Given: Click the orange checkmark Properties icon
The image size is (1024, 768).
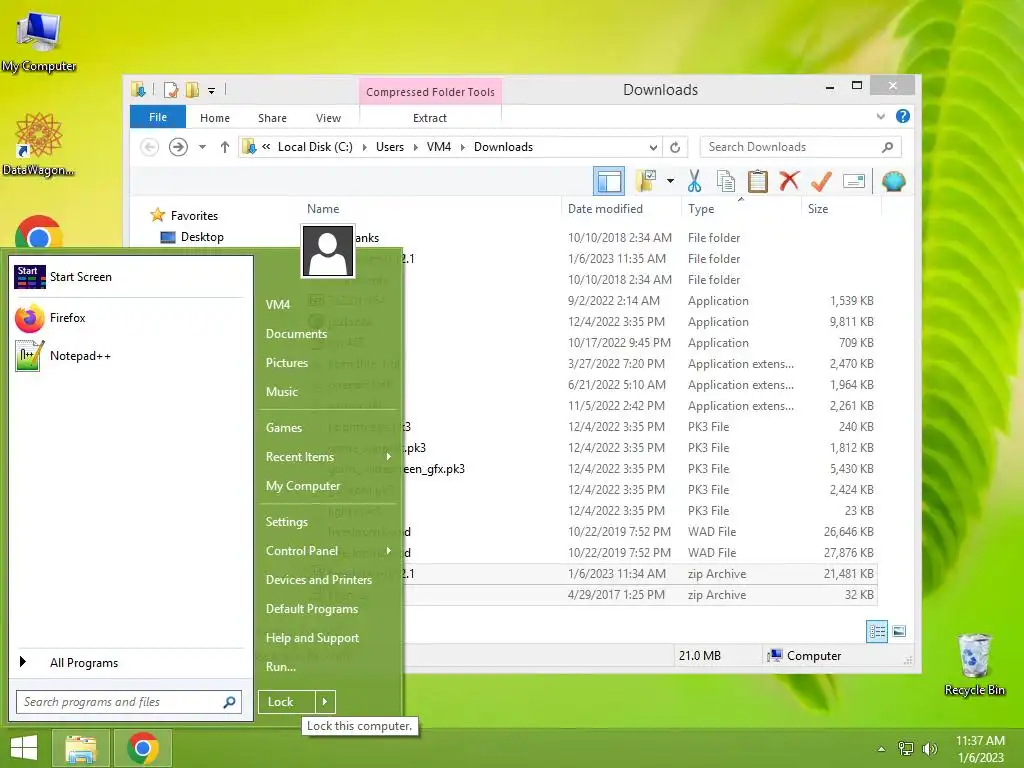Looking at the screenshot, I should pos(821,181).
